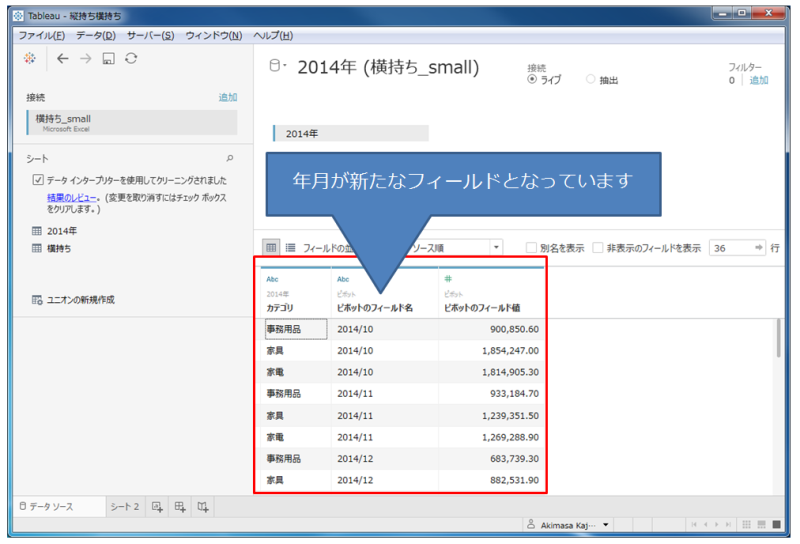Select ユニオンの新規作成 option
Viewport: 800px width, 544px height.
coord(81,300)
